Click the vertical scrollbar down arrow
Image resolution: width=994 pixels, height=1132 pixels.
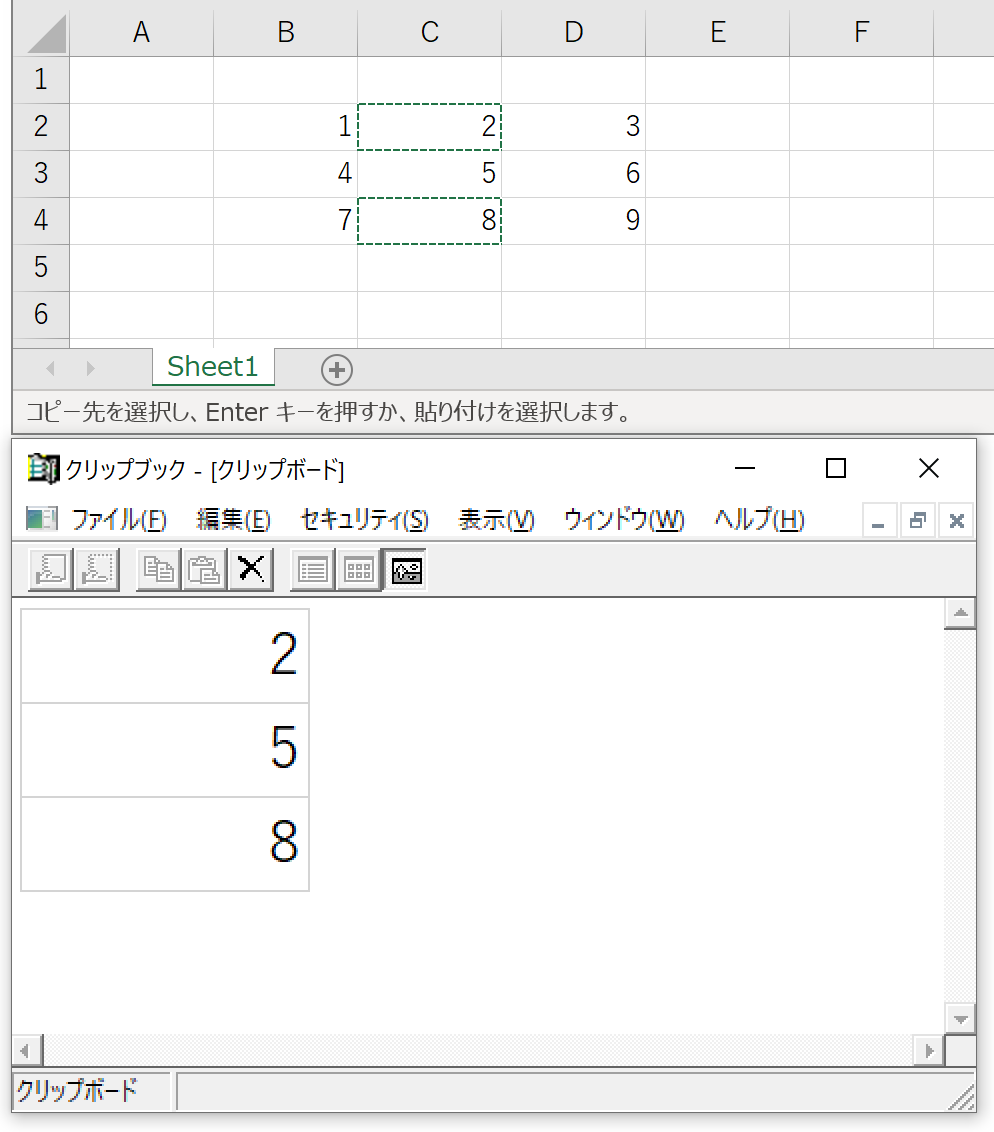coord(960,1019)
